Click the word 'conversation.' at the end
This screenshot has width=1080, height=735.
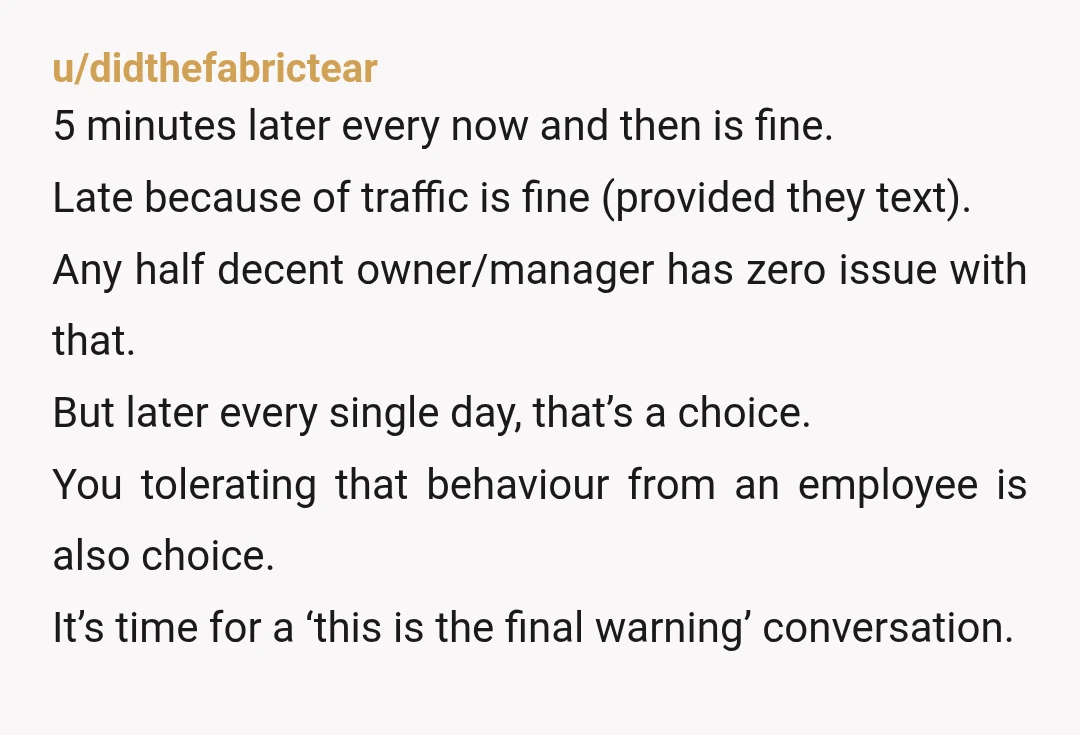pos(888,628)
